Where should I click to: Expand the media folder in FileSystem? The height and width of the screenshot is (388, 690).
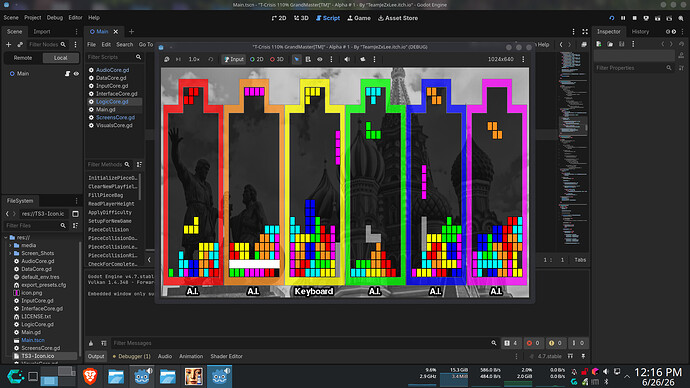11,245
